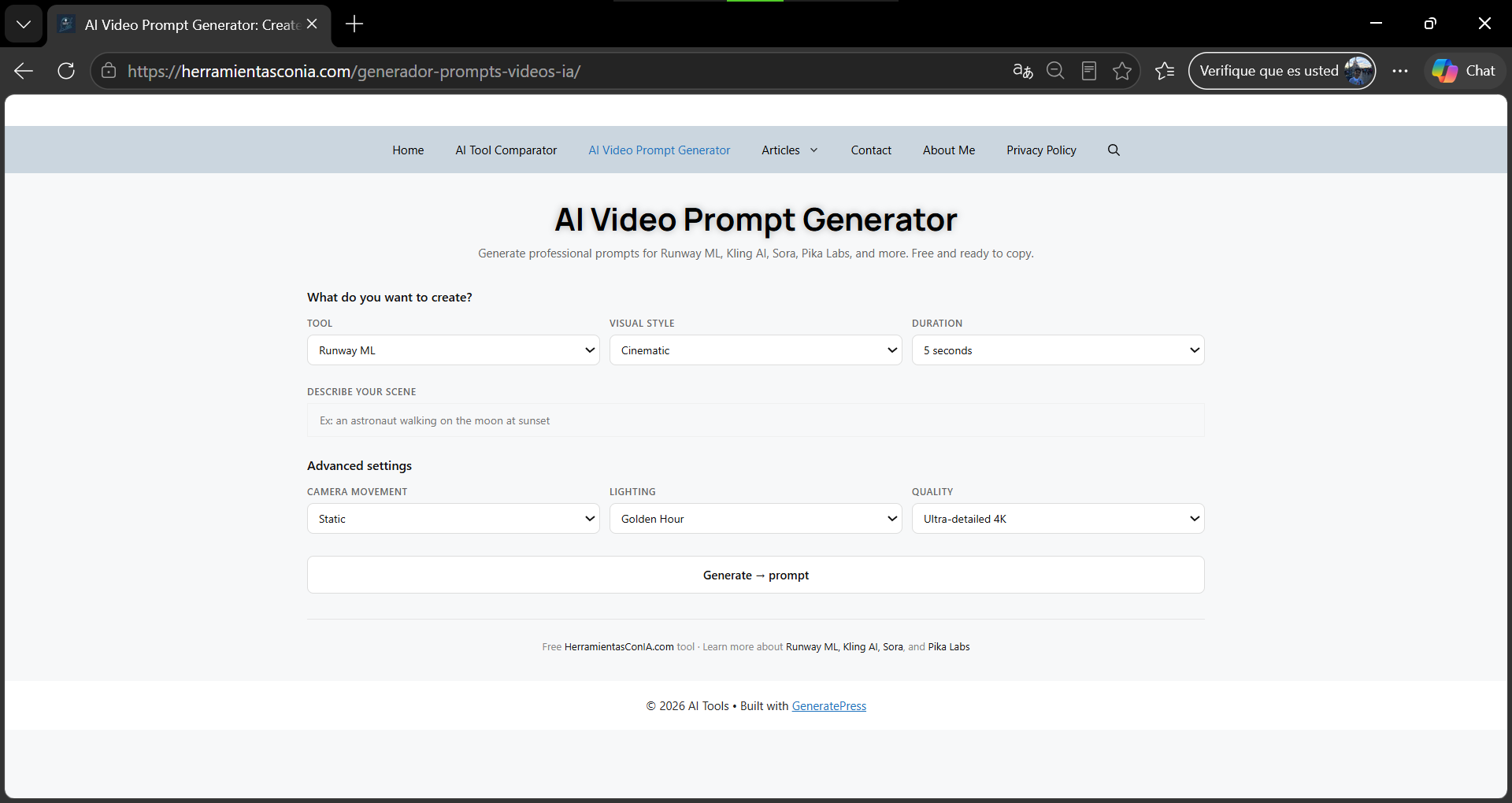This screenshot has width=1512, height=803.
Task: Click the Generate prompt button
Action: [756, 575]
